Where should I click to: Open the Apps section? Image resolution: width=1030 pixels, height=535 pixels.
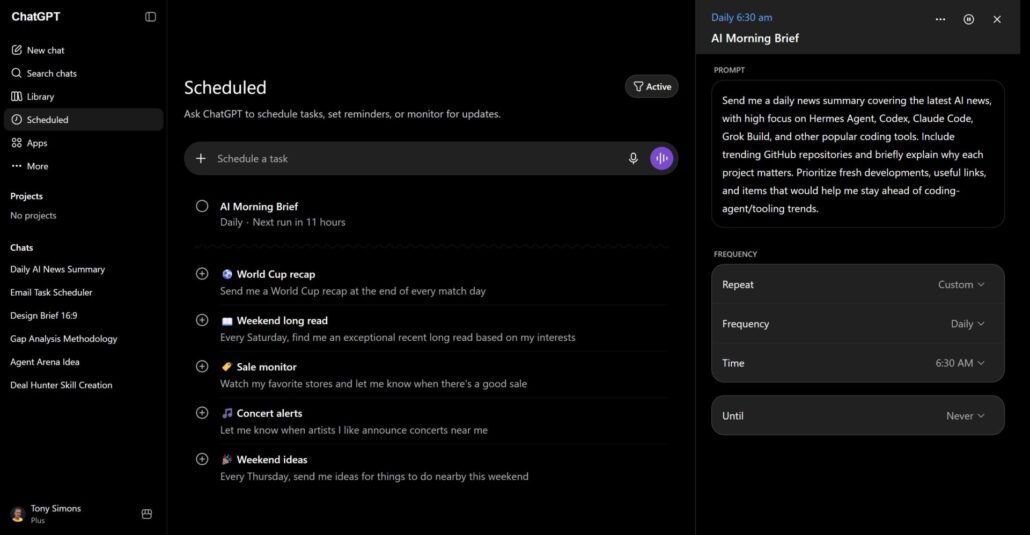(83, 143)
